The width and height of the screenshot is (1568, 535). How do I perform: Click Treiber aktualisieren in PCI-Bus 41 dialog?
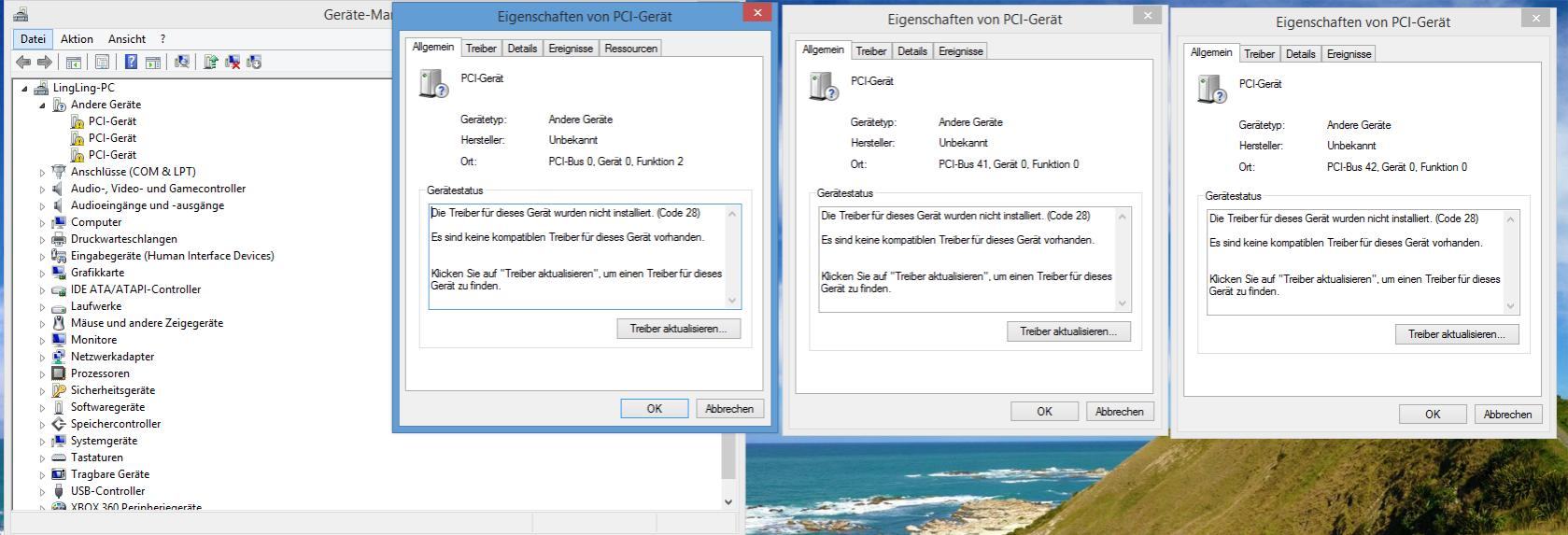coord(1068,331)
